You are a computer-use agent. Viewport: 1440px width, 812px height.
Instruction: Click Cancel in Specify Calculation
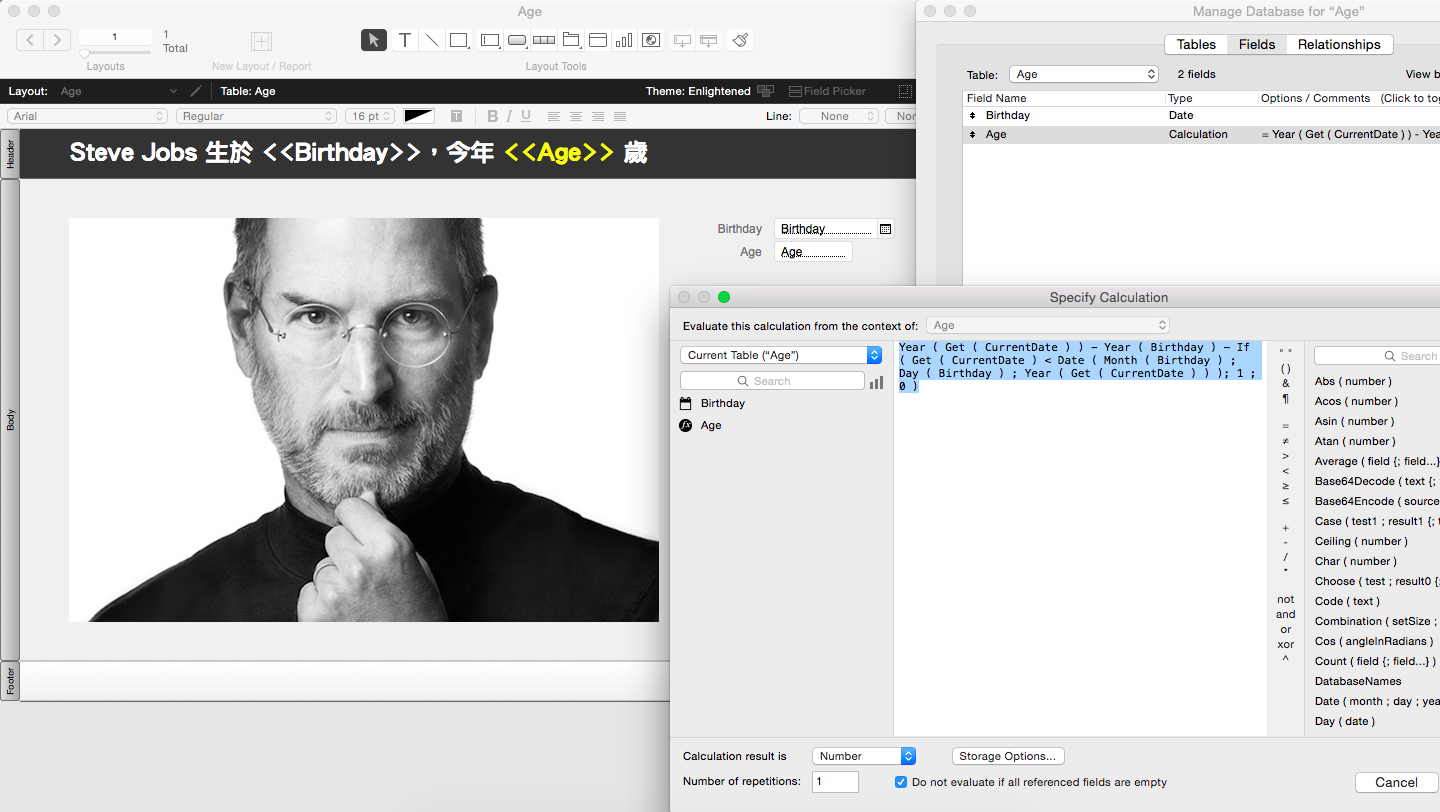[1396, 782]
